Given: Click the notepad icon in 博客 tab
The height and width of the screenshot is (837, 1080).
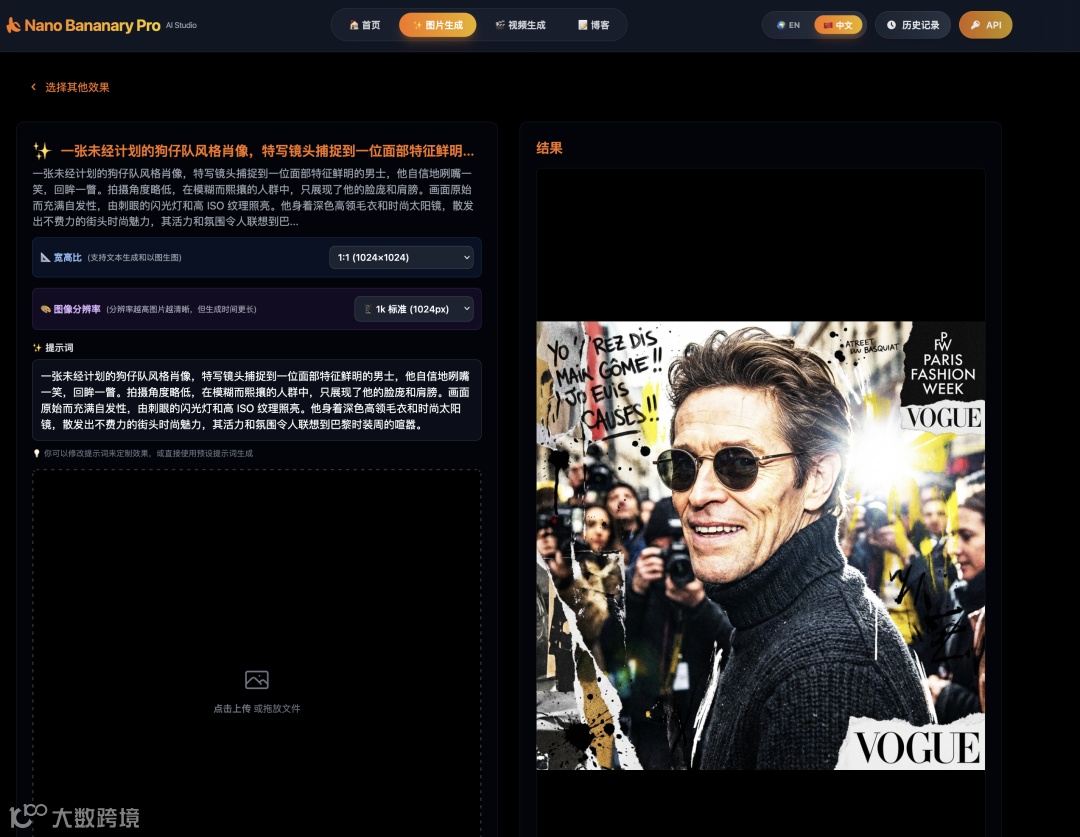Looking at the screenshot, I should (583, 25).
